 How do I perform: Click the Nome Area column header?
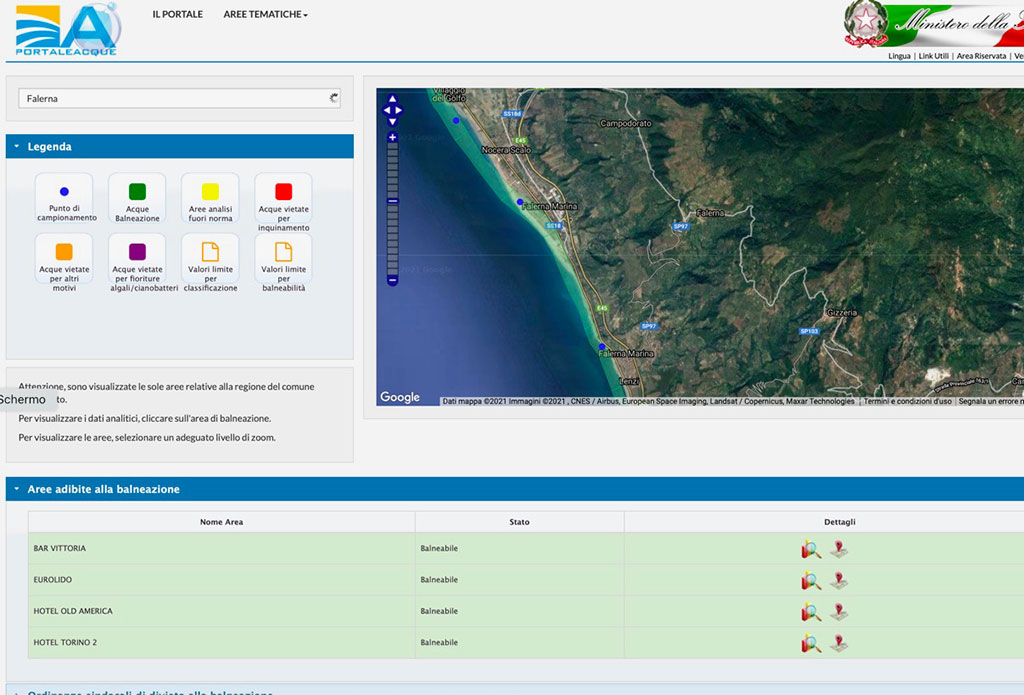coord(221,522)
